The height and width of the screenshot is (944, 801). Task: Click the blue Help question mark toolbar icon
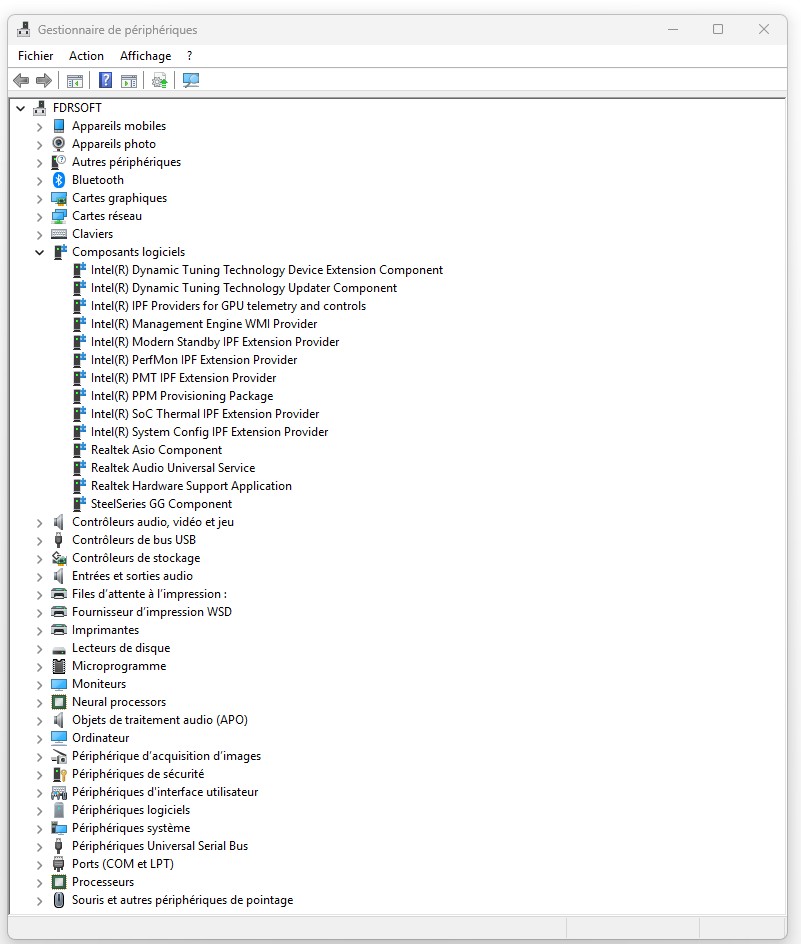tap(105, 81)
